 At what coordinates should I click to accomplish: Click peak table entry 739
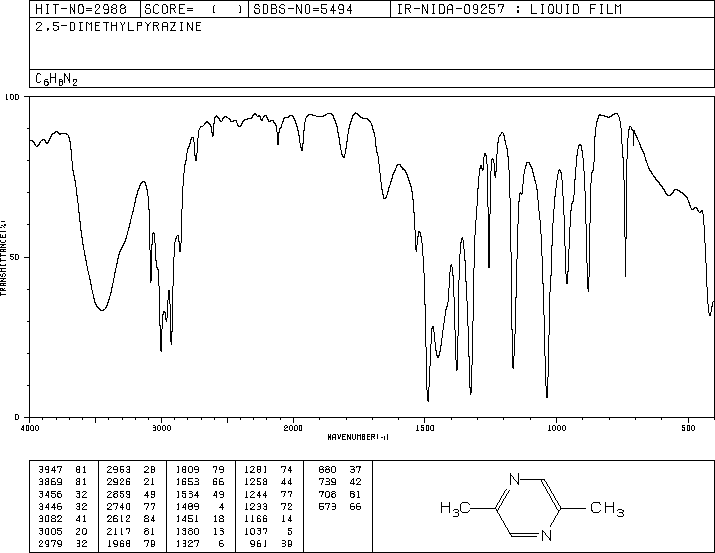click(327, 482)
